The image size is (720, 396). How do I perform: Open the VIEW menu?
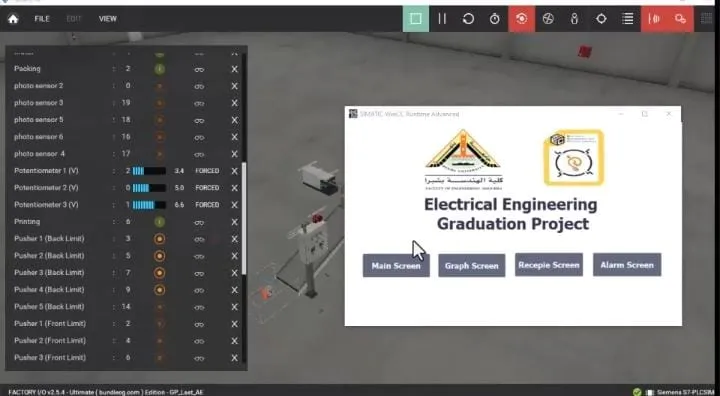pos(107,19)
